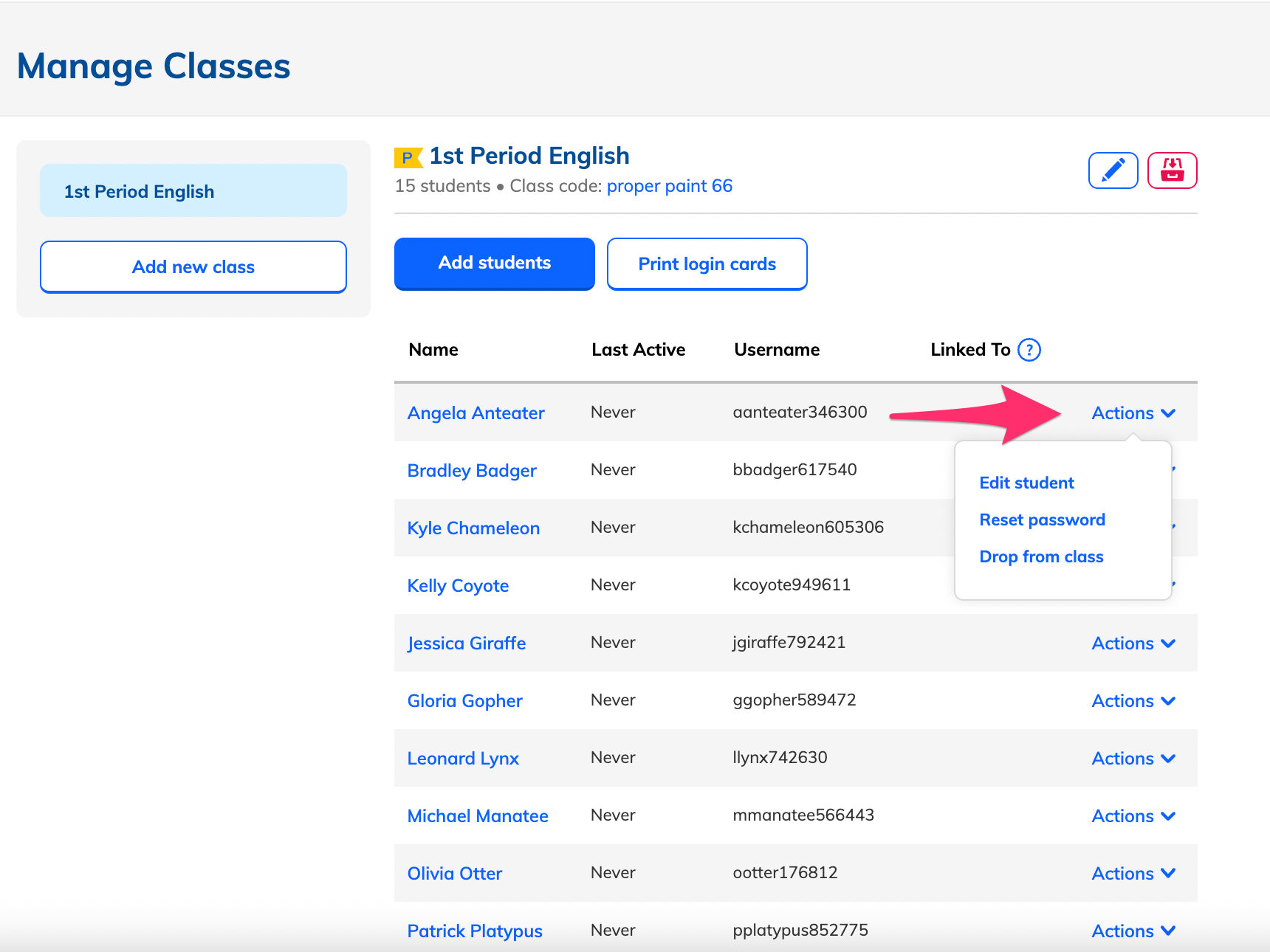This screenshot has height=952, width=1270.
Task: Click username llynx742630
Action: (x=780, y=757)
